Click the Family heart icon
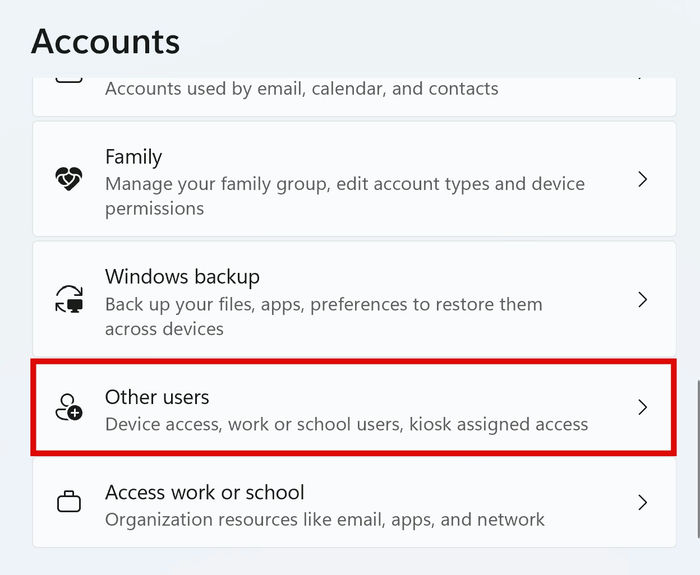Screen dimensions: 700x575 [x=68, y=179]
